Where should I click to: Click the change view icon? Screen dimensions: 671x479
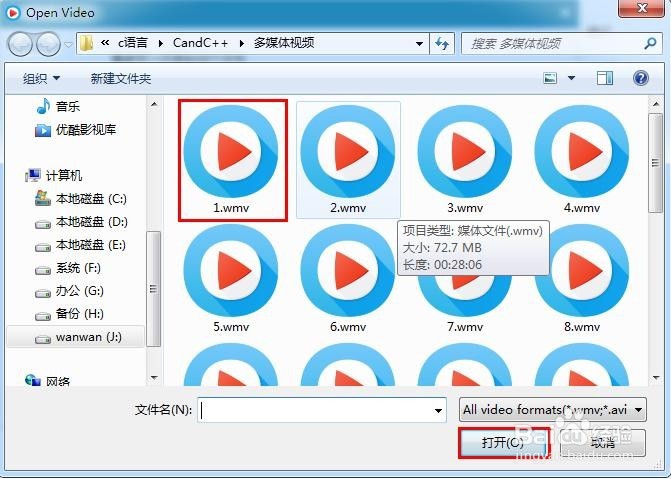(x=550, y=78)
